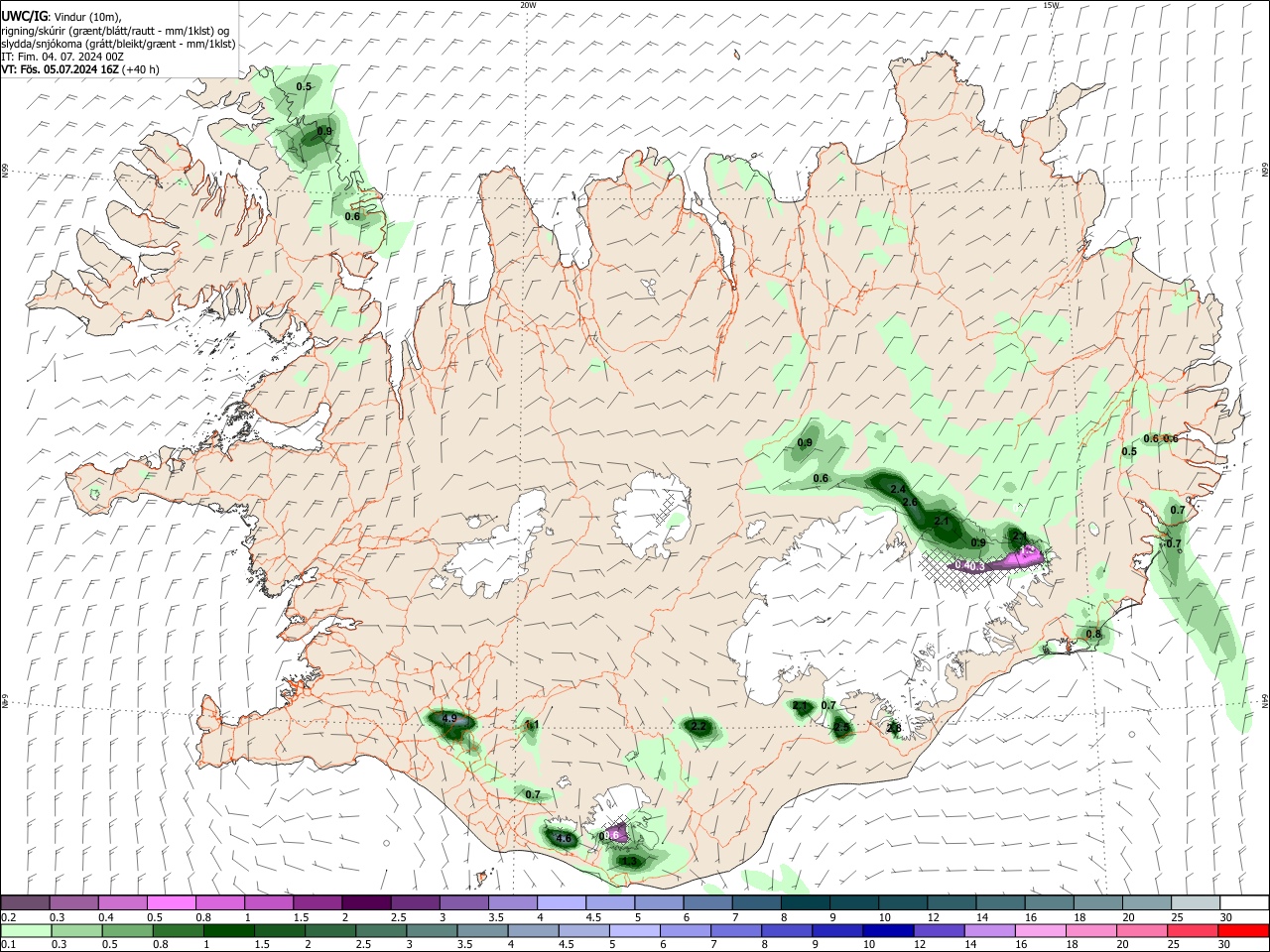Click the 'UWC/IG: Vindur (10m)' title text
1270x952 pixels.
[x=62, y=17]
